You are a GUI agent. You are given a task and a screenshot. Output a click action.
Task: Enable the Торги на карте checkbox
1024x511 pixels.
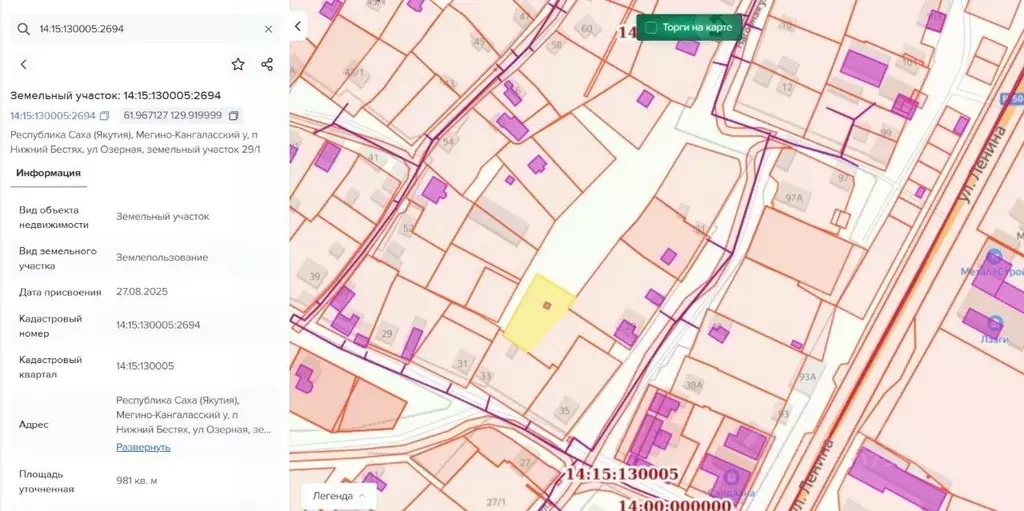point(651,27)
